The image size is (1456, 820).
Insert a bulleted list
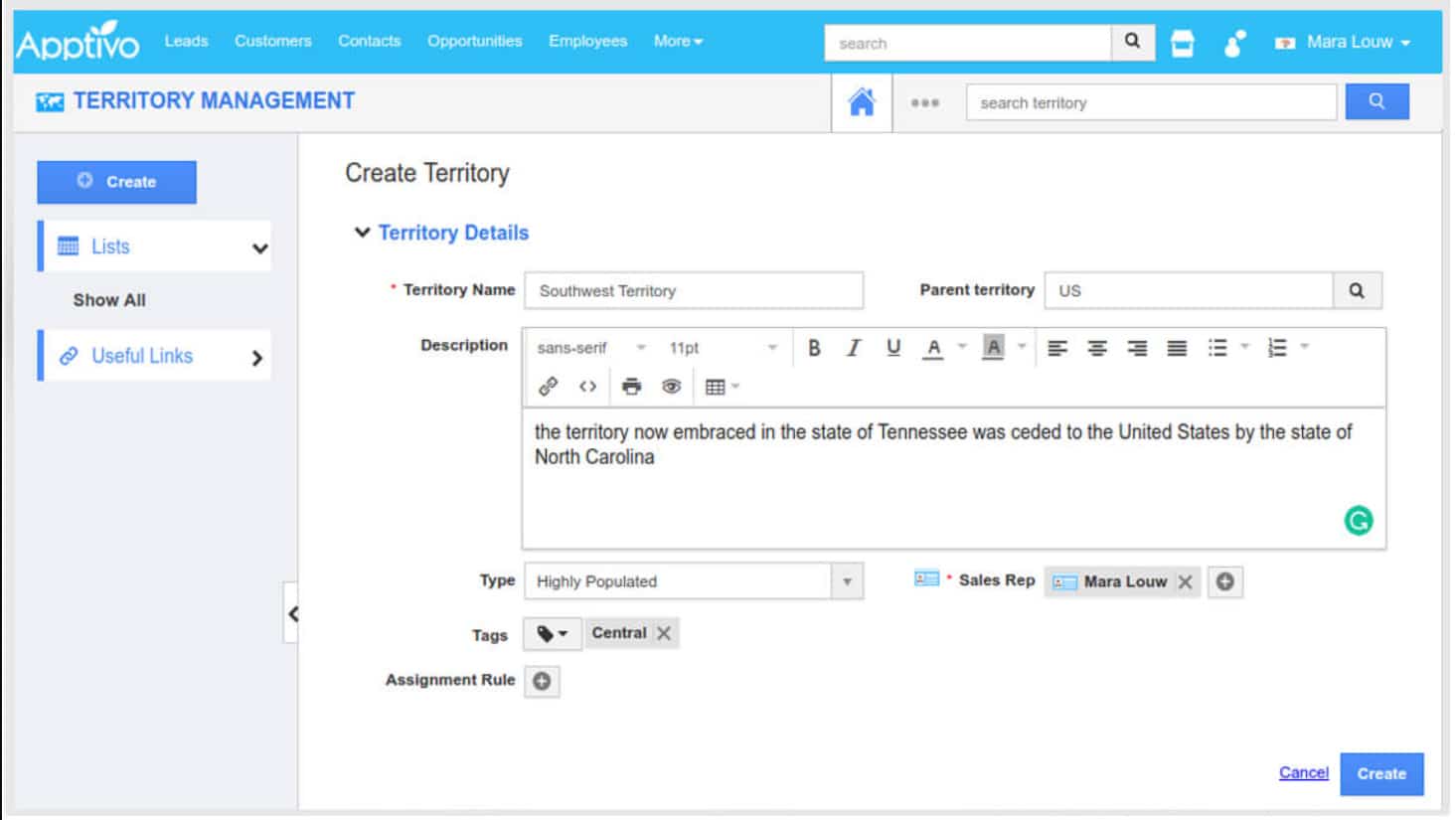[x=1217, y=348]
